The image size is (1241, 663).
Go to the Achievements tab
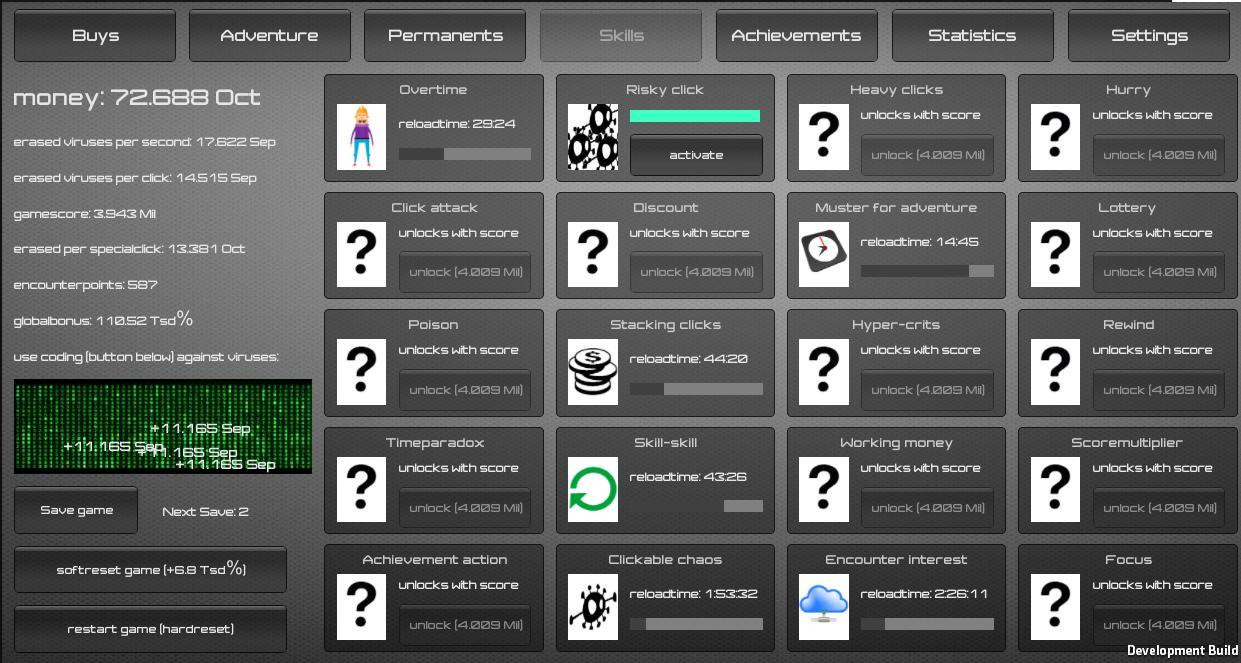pos(797,35)
